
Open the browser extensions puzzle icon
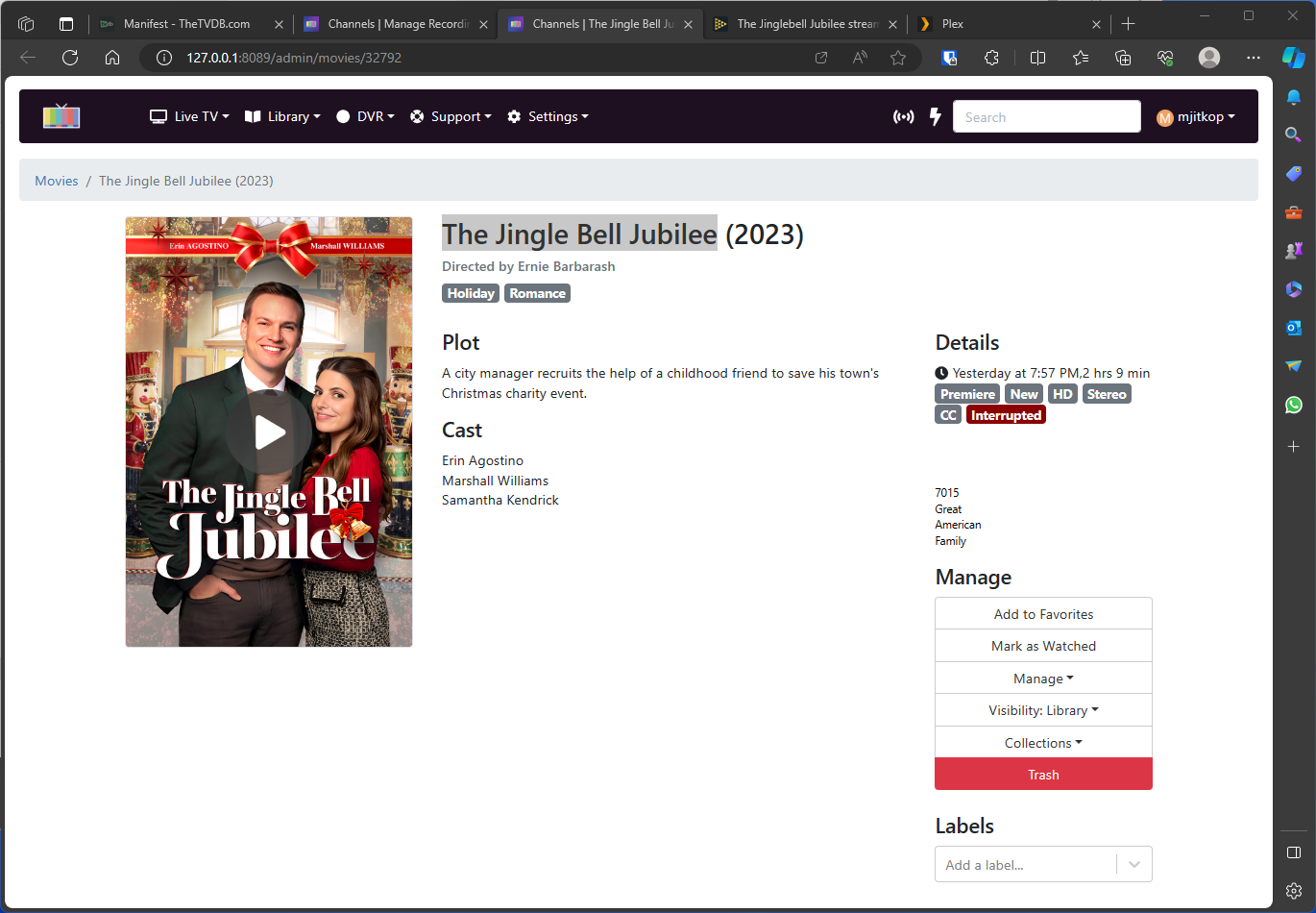(991, 58)
